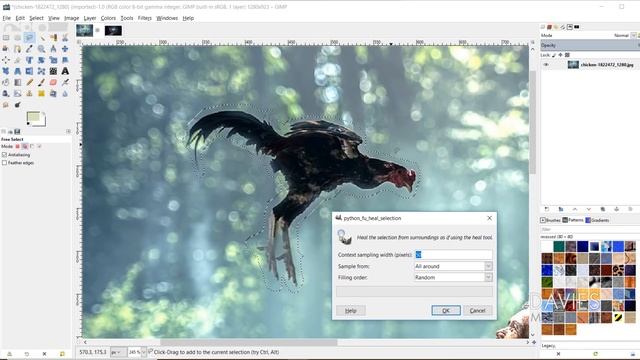Select the Zoom magnifier tool
This screenshot has height=360, width=640.
click(x=41, y=49)
